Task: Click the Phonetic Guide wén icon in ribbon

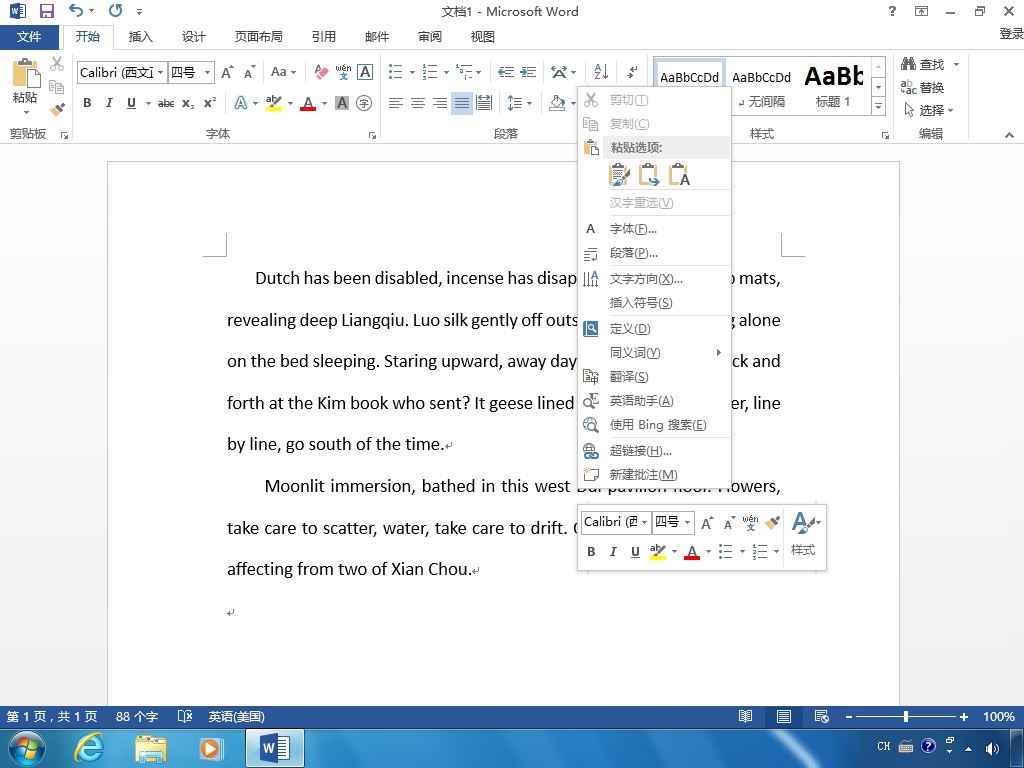Action: point(343,72)
